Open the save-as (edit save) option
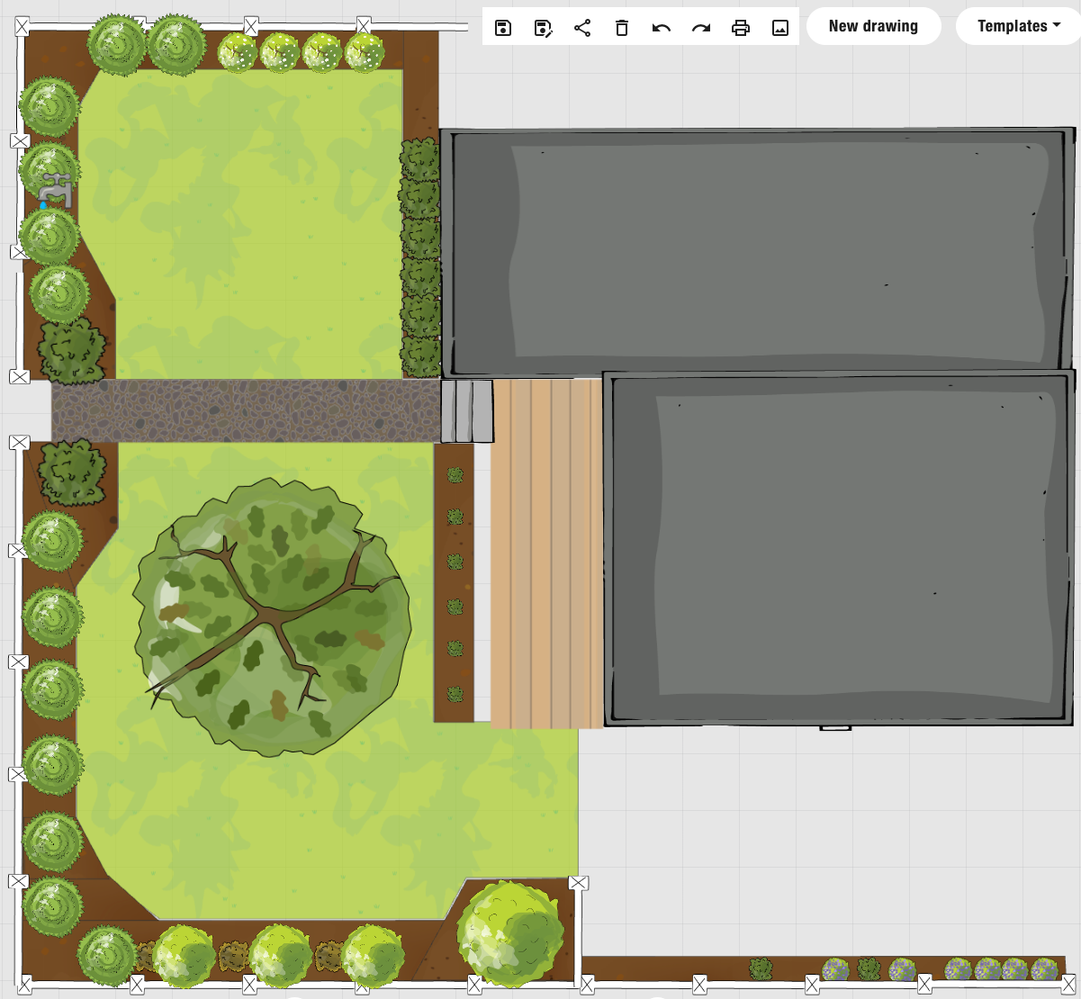The width and height of the screenshot is (1081, 999). pyautogui.click(x=542, y=28)
